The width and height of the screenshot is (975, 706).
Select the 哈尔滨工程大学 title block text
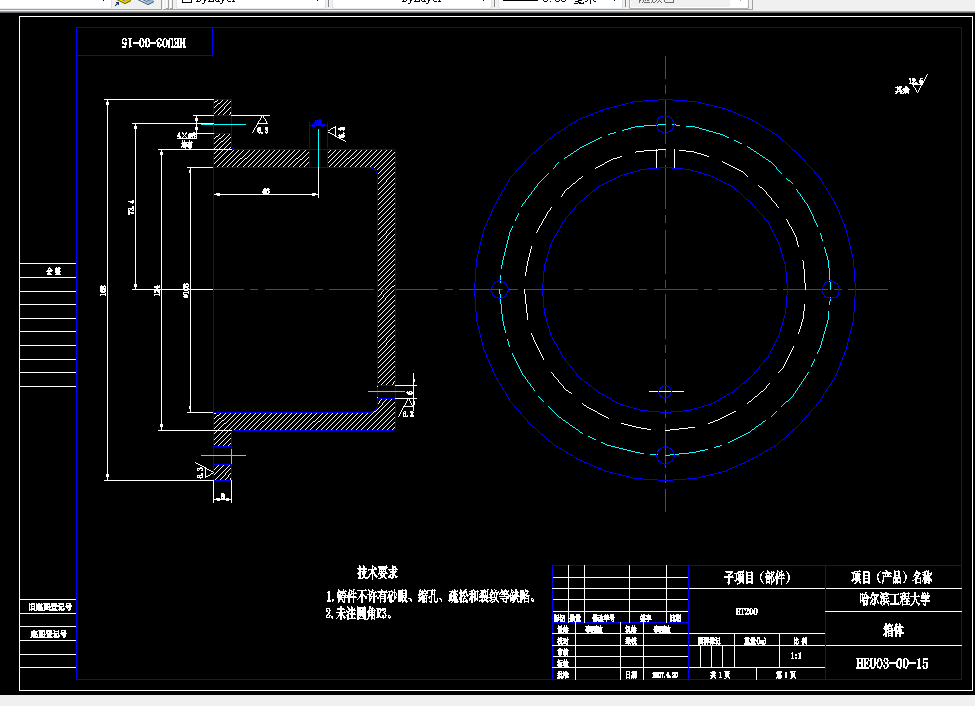coord(894,599)
